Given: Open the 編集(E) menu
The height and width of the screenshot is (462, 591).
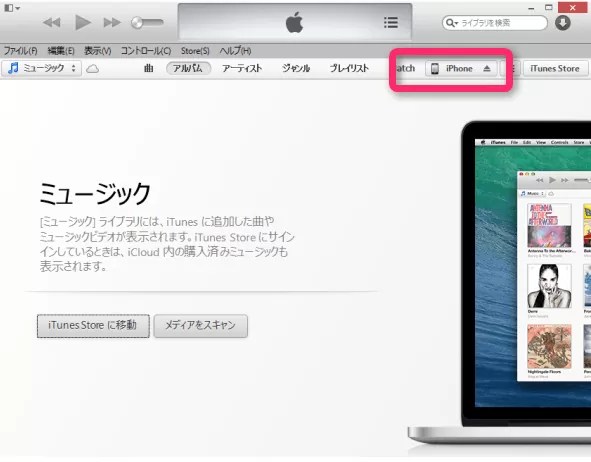Looking at the screenshot, I should click(x=61, y=50).
